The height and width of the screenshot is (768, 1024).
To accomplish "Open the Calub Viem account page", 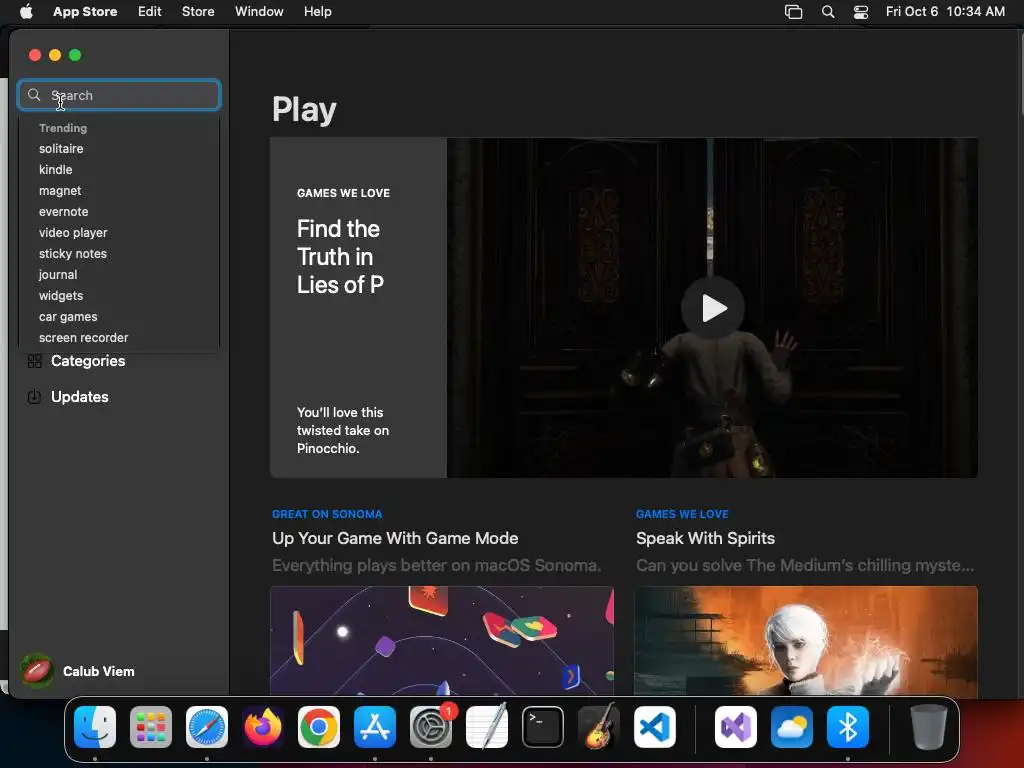I will tap(99, 671).
